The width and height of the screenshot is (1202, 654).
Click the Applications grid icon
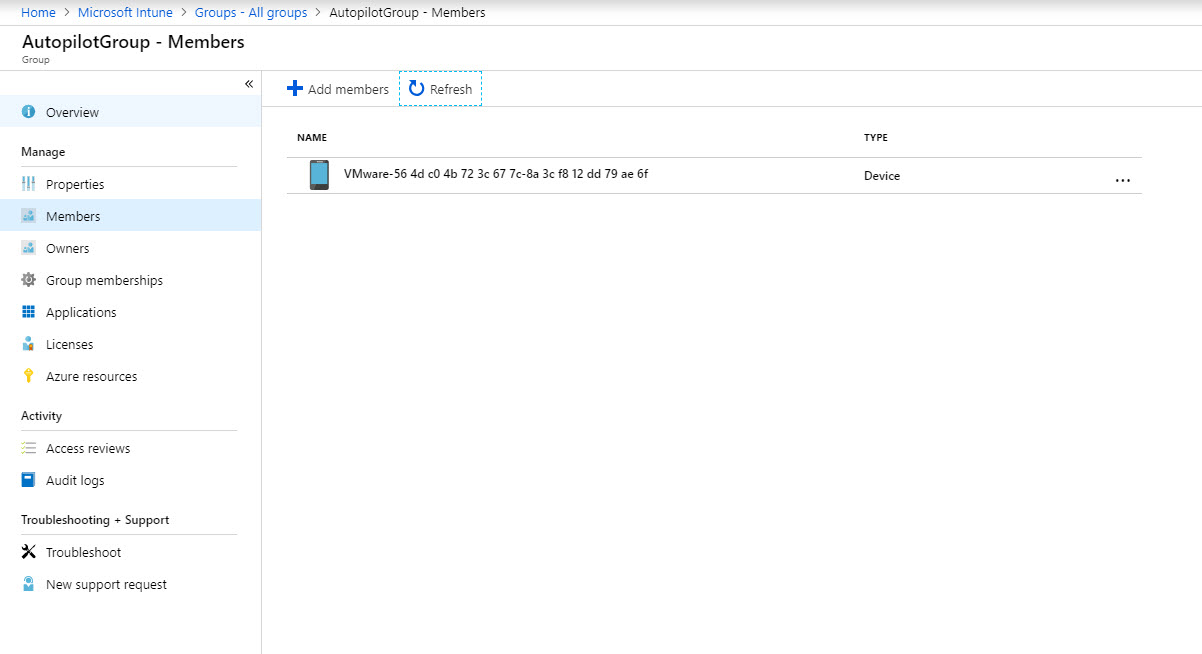point(28,312)
